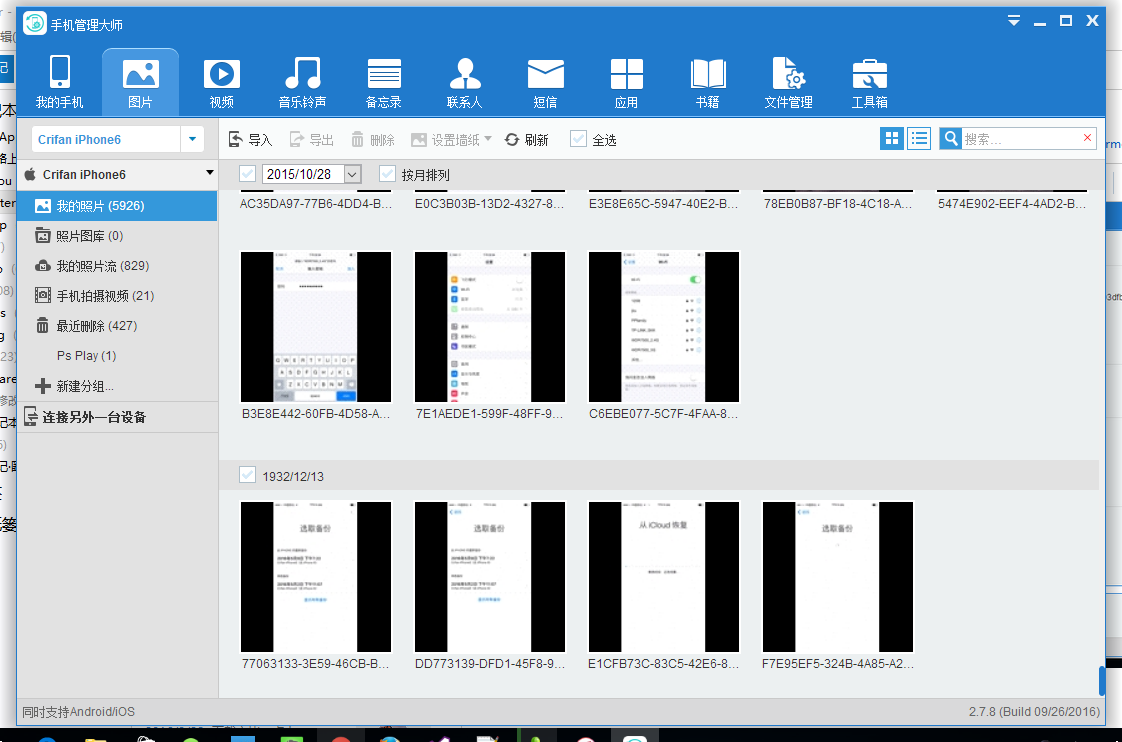Click into the 搜索 search field

(x=1020, y=139)
